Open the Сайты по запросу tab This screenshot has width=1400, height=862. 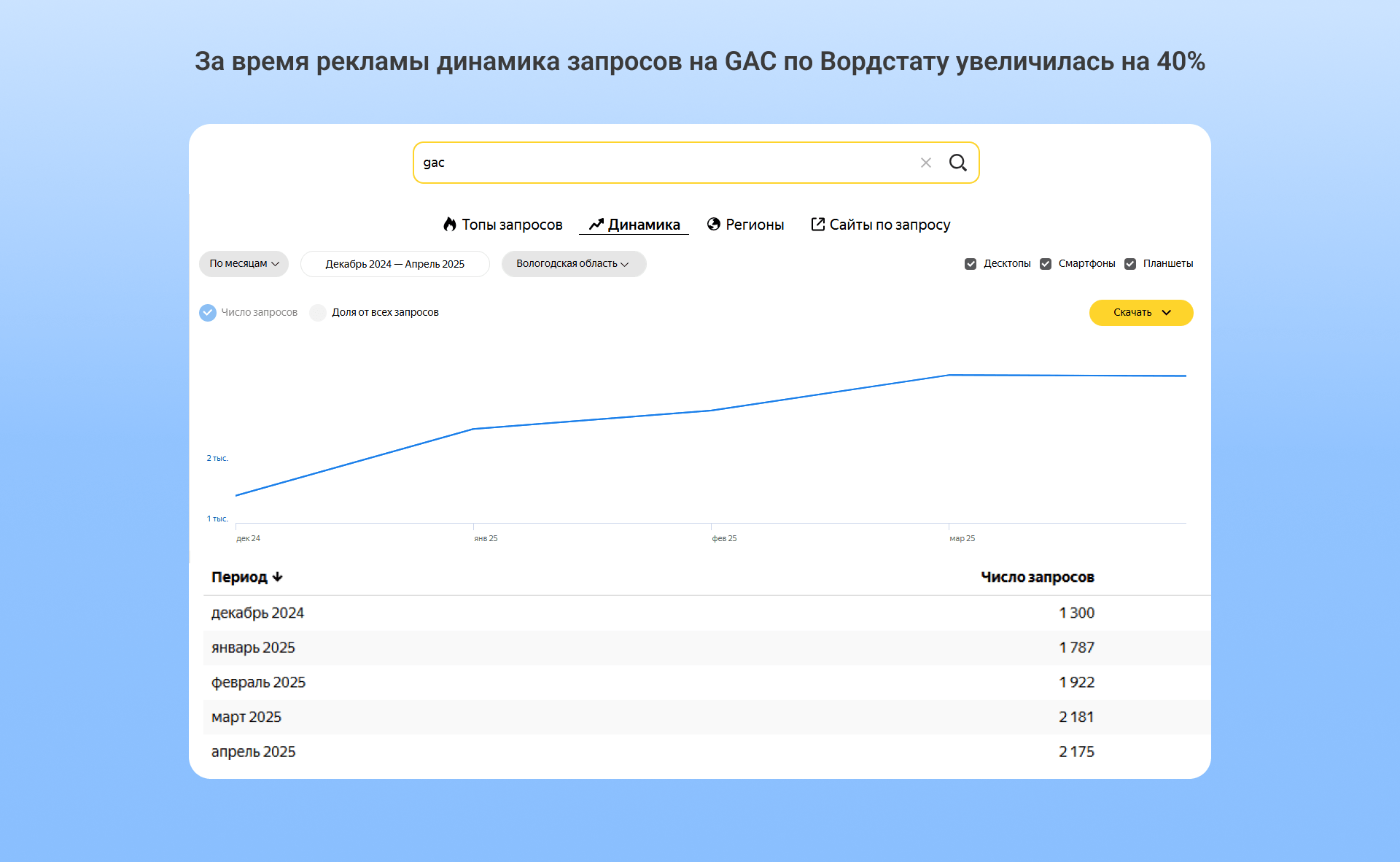(x=890, y=225)
